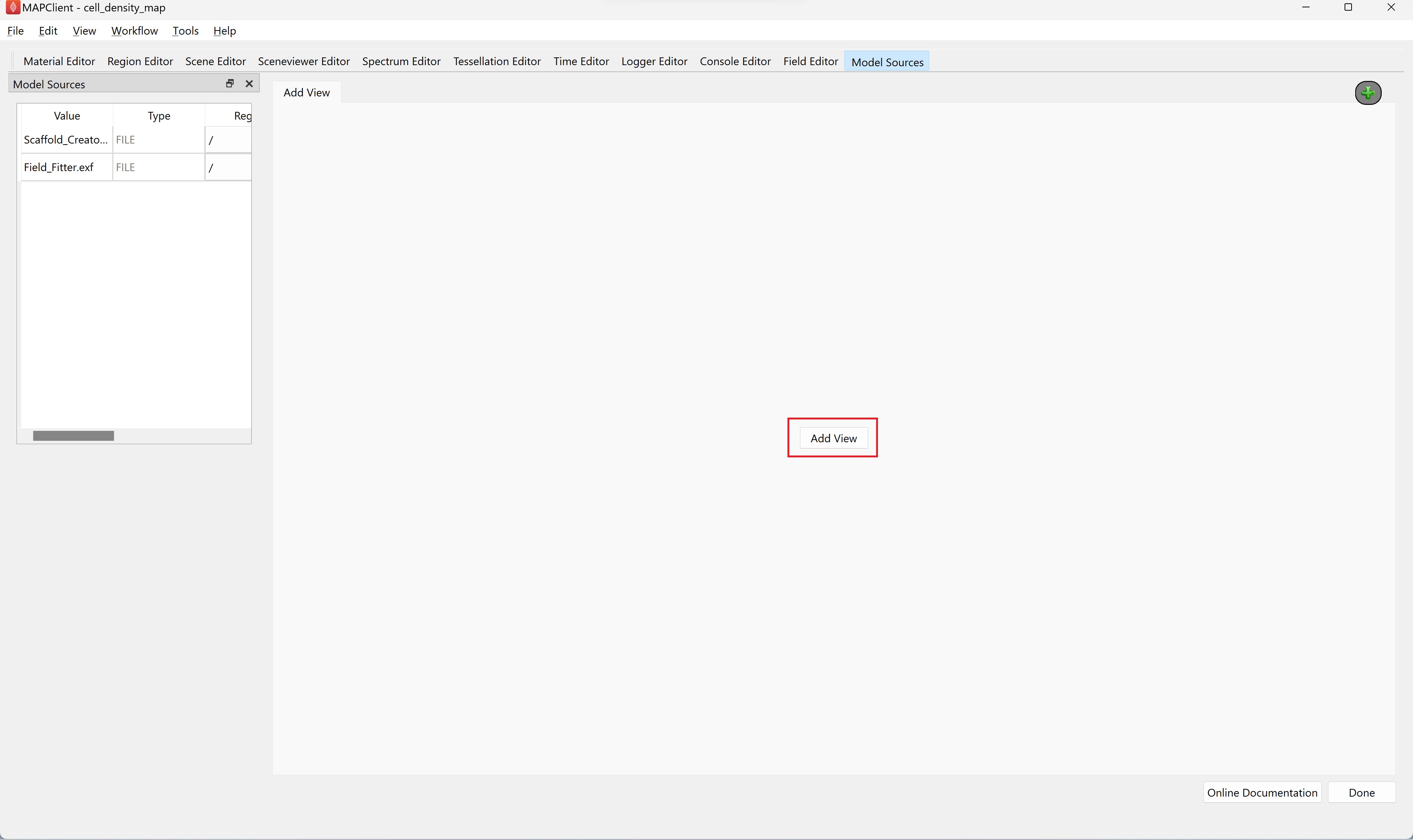Select the Field_Fitter.exf value cell

tap(67, 167)
